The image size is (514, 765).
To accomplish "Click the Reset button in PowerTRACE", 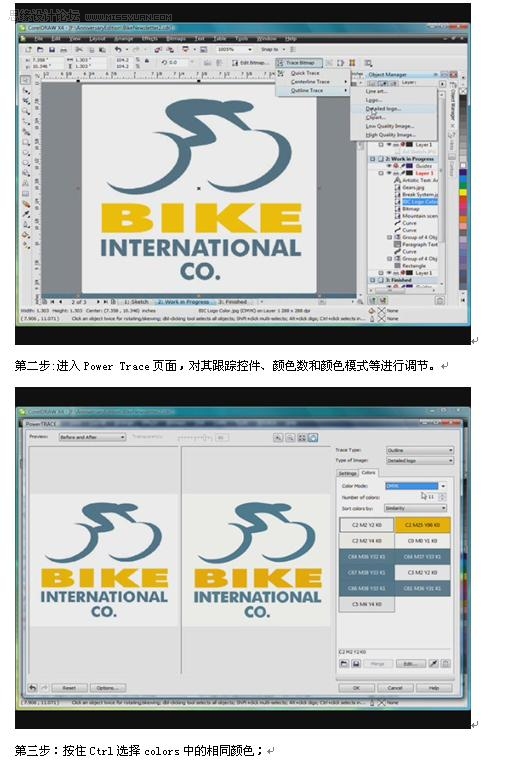I will [x=69, y=688].
